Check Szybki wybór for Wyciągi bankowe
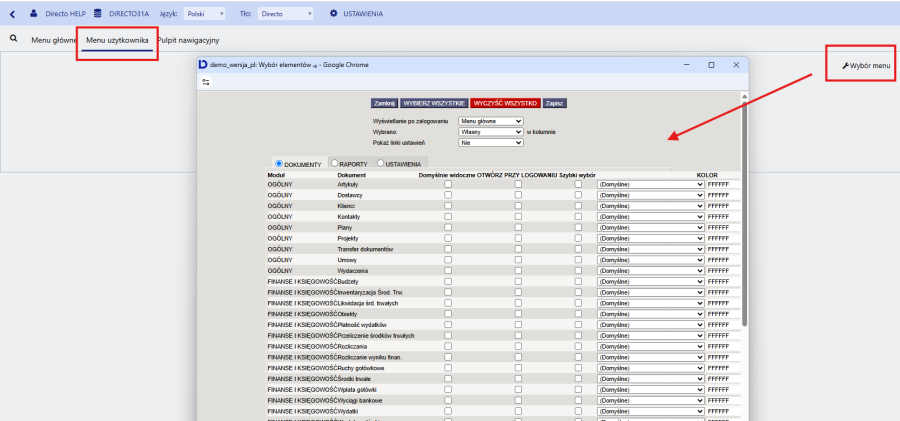Image resolution: width=900 pixels, height=421 pixels. tap(579, 400)
